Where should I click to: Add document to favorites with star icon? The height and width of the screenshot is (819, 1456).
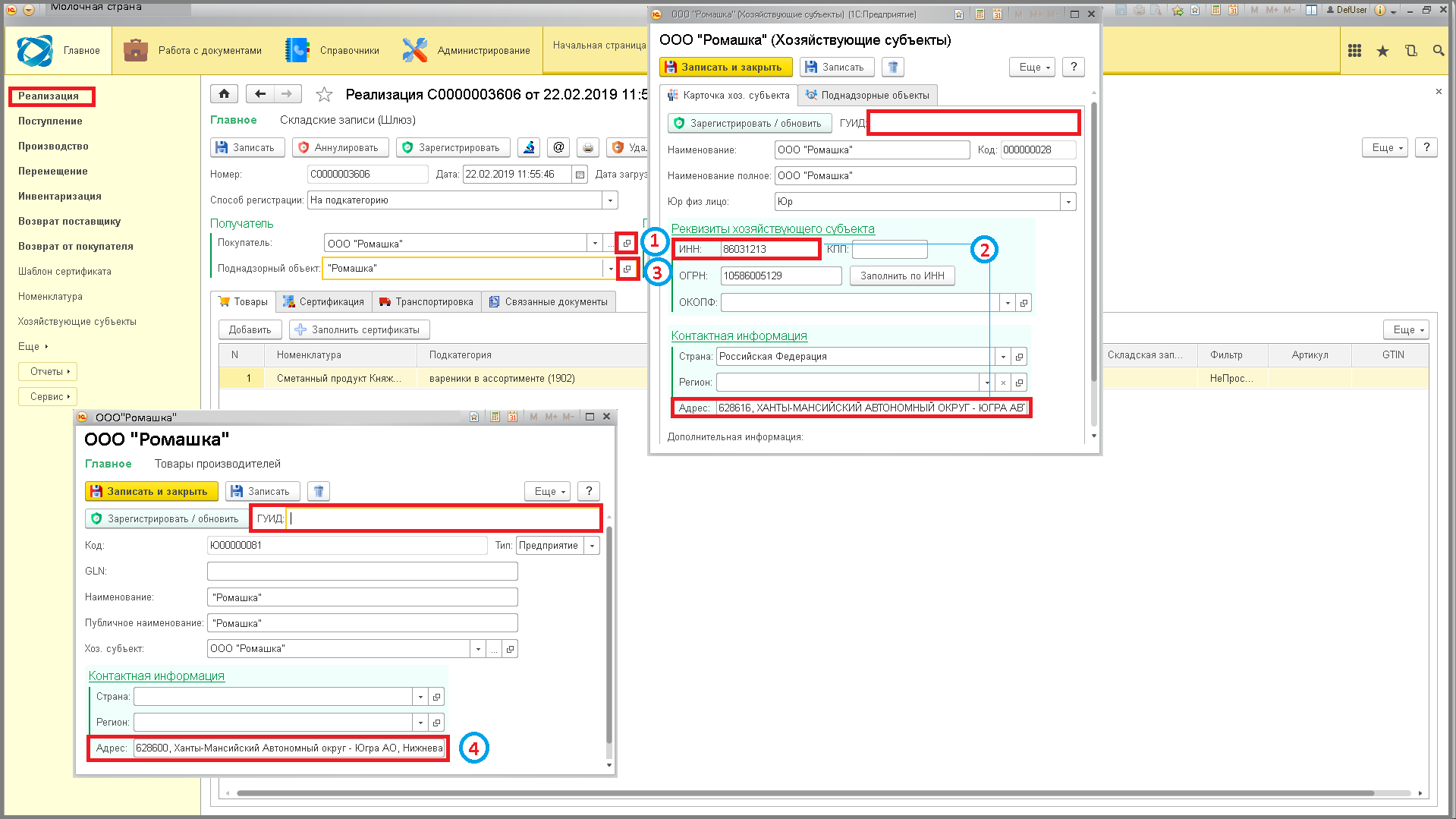pyautogui.click(x=324, y=94)
